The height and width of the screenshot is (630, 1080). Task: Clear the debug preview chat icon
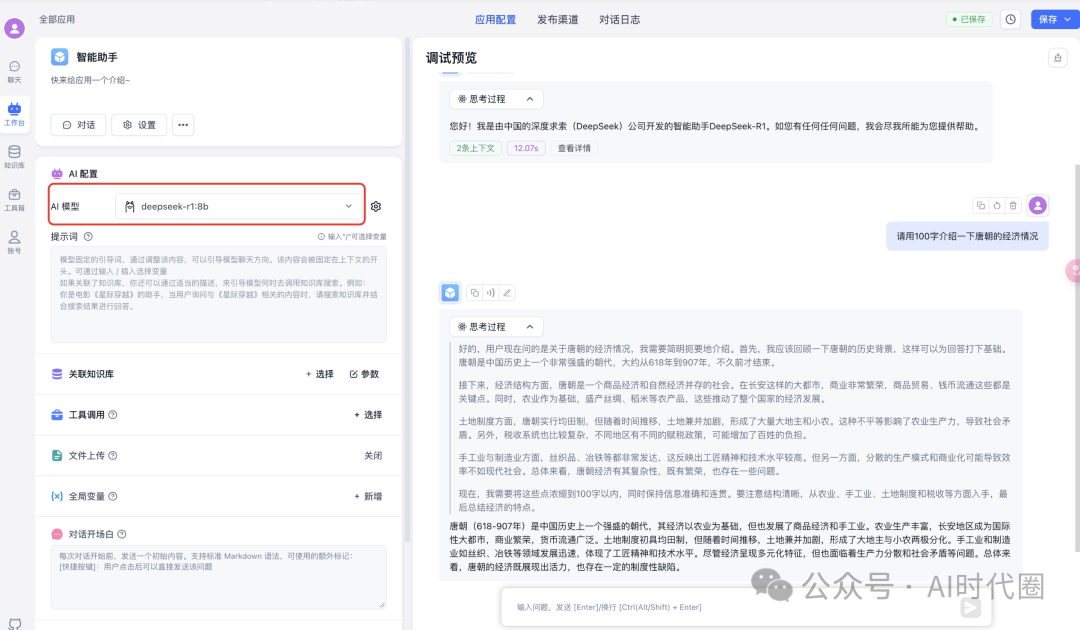1058,58
